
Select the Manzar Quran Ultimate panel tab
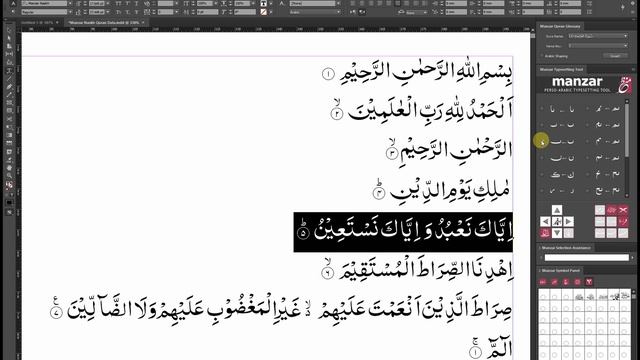tap(560, 26)
